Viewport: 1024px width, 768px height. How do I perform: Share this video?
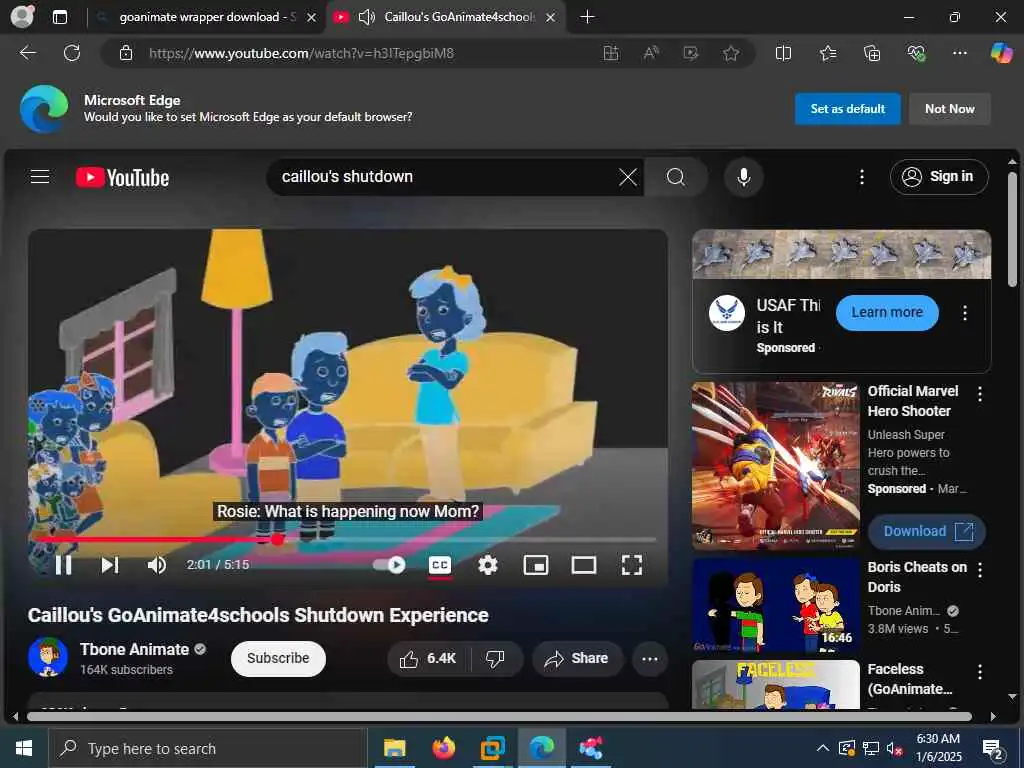tap(577, 658)
